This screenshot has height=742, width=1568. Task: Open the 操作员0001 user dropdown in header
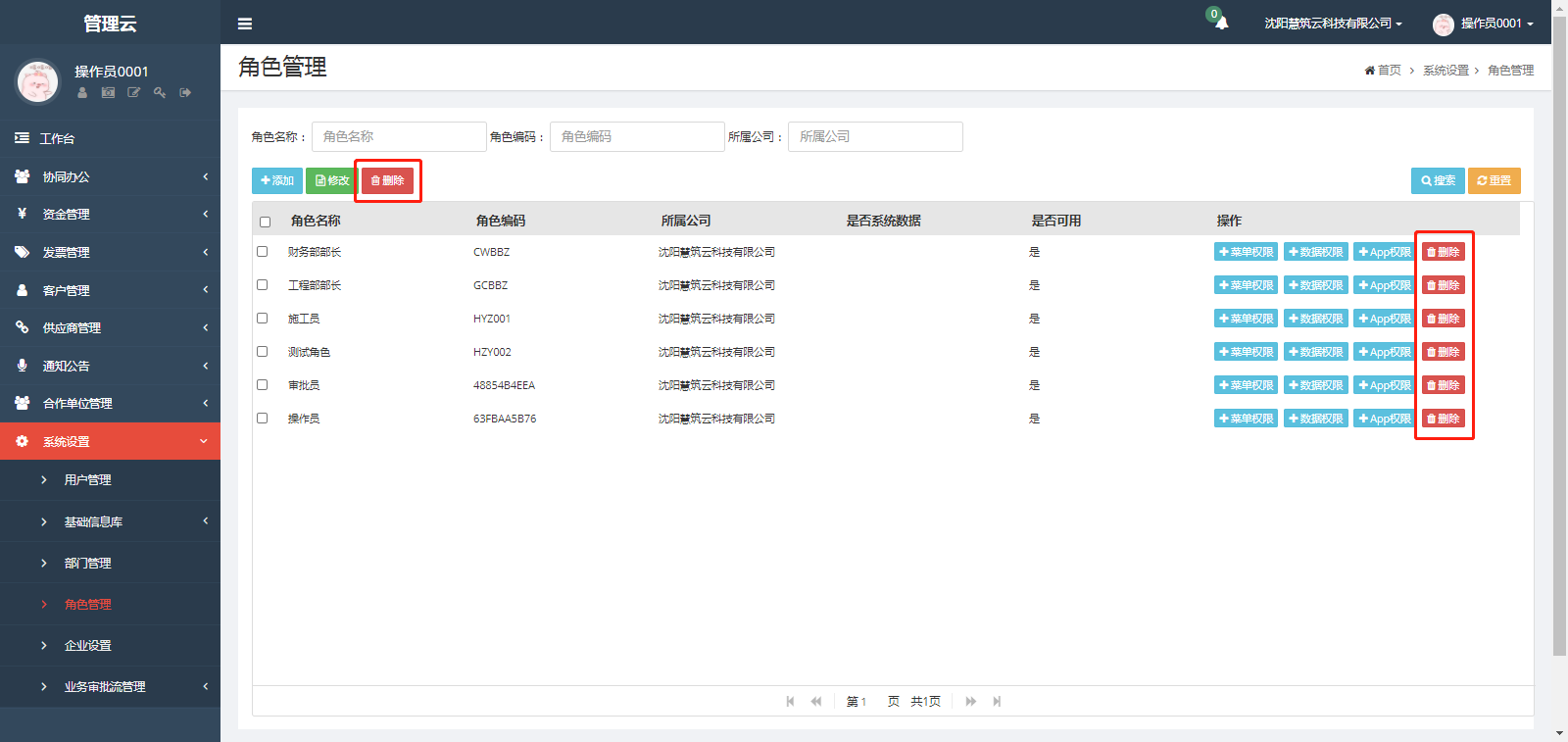click(x=1483, y=24)
